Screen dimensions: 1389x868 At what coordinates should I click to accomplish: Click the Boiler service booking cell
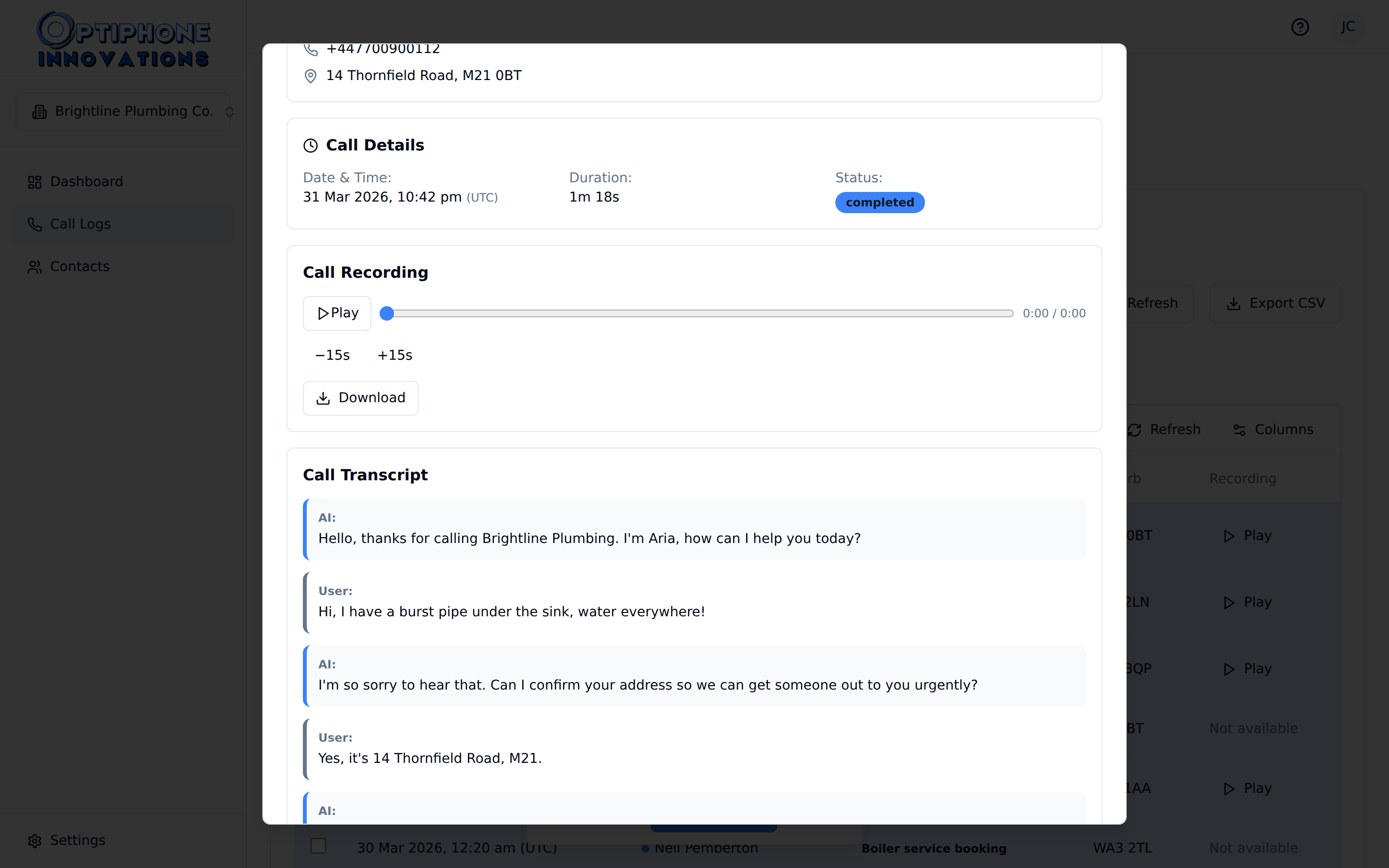tap(934, 849)
